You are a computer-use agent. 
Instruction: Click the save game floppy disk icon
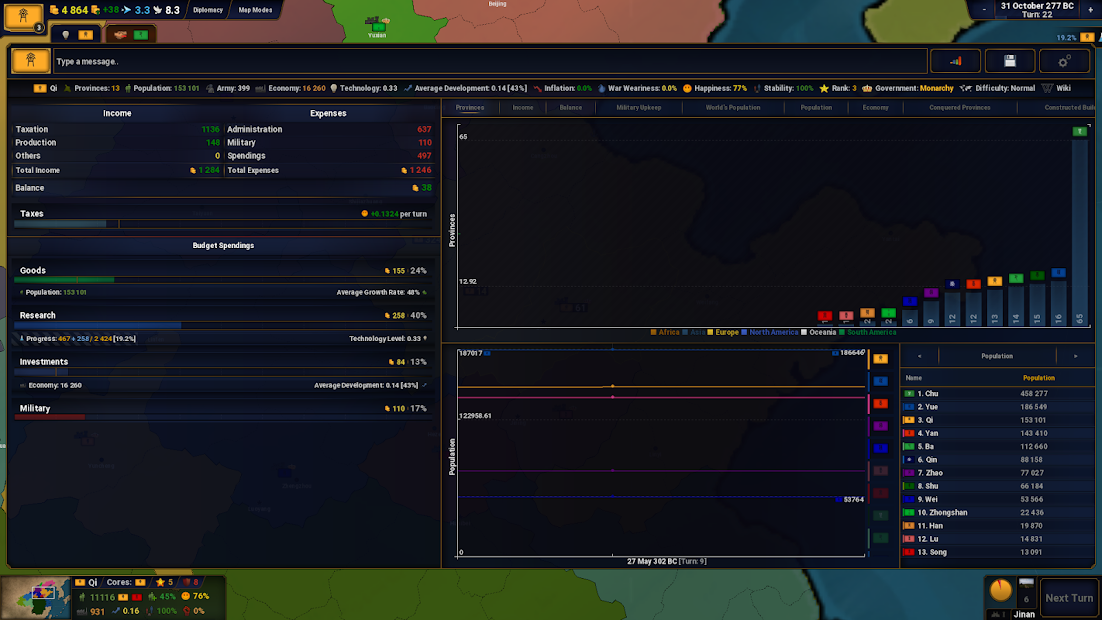click(1010, 61)
